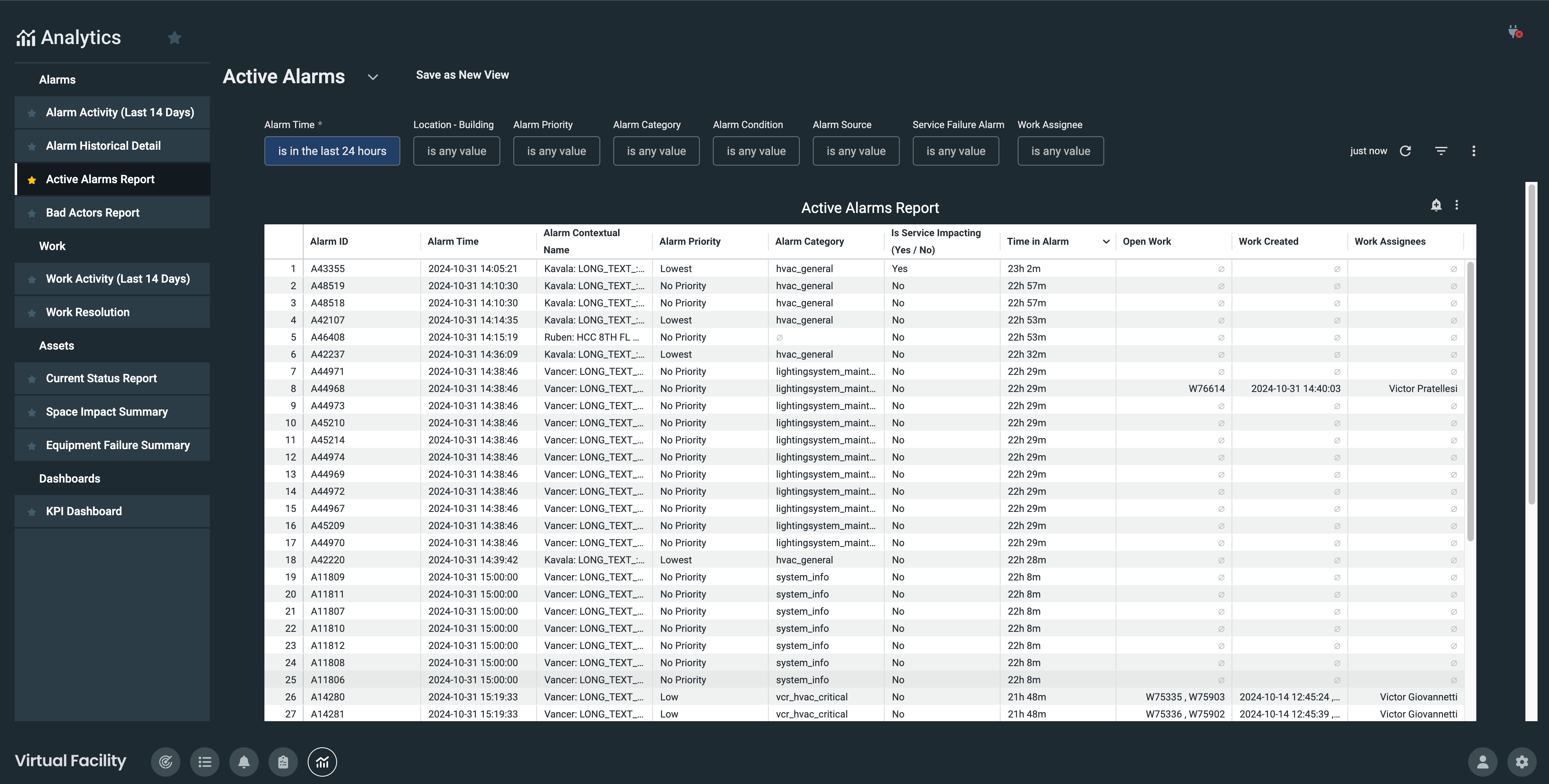Click Save as New View
Image resolution: width=1549 pixels, height=784 pixels.
click(x=462, y=75)
